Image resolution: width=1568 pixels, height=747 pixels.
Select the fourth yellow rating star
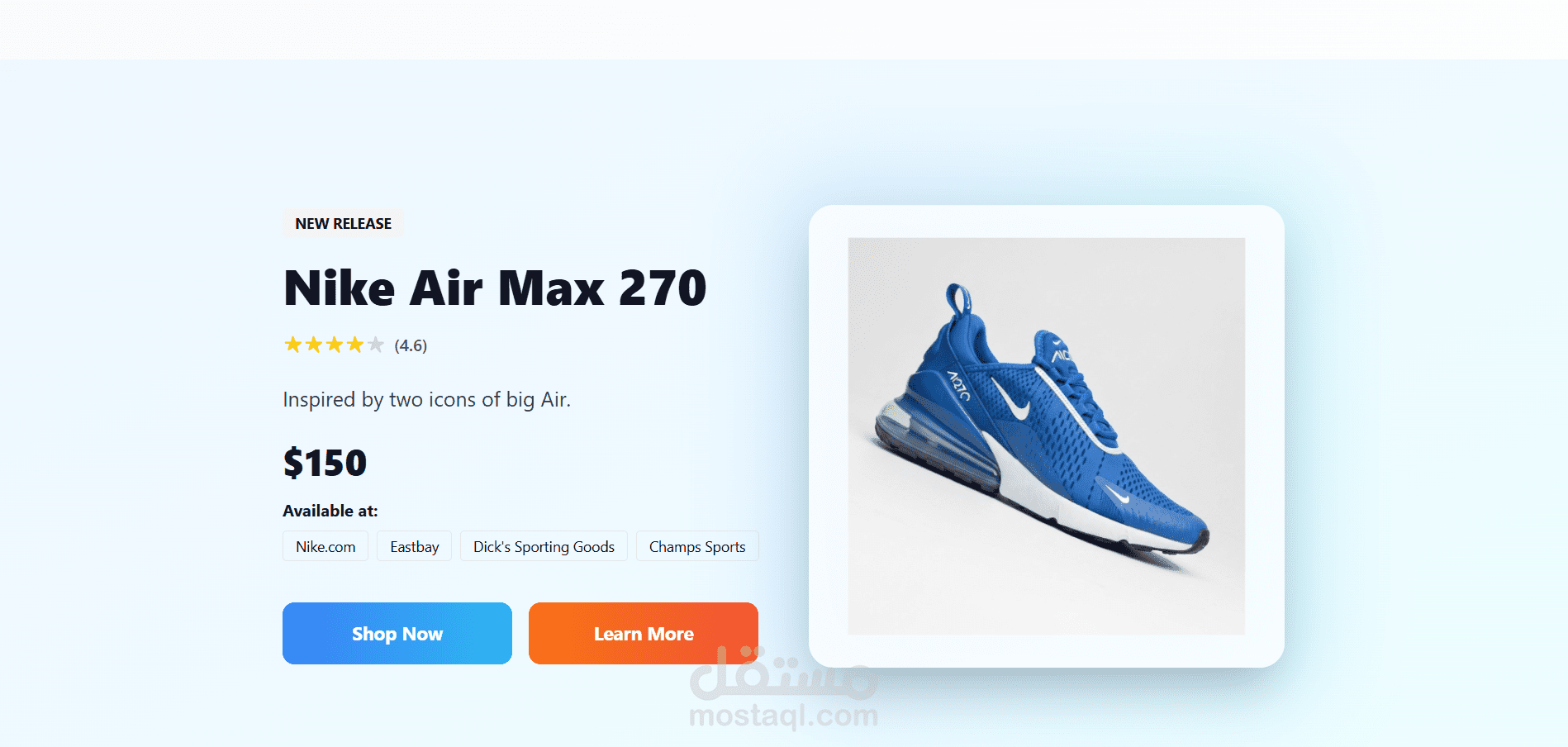(354, 345)
